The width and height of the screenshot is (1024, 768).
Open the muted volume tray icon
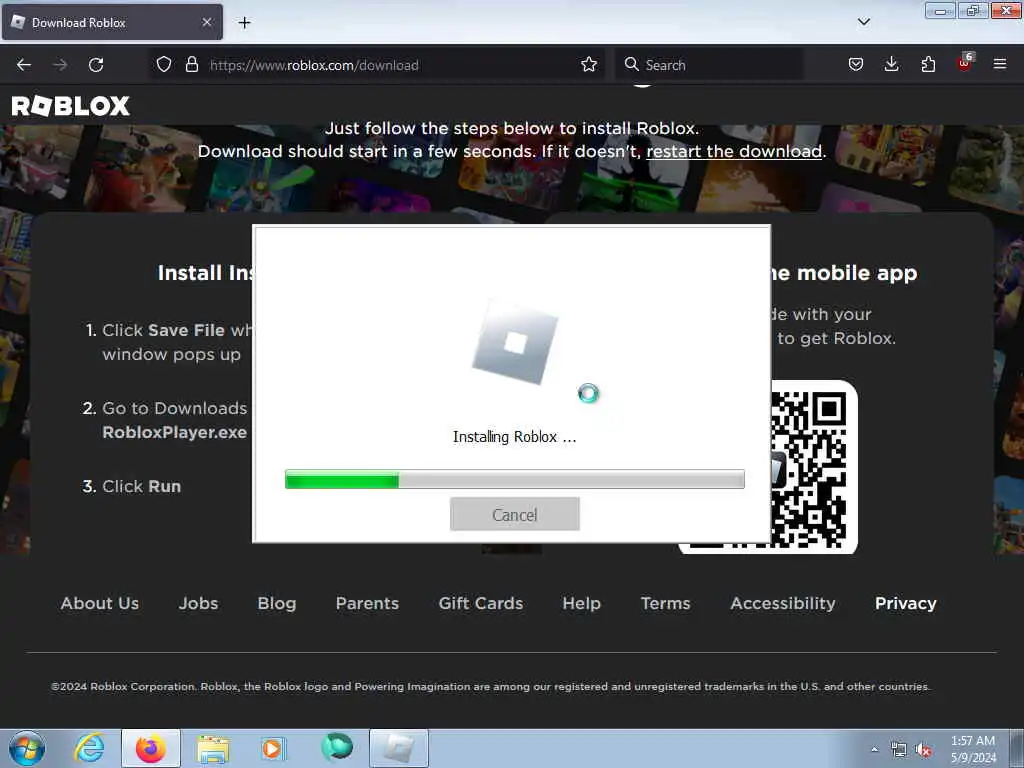coord(923,750)
